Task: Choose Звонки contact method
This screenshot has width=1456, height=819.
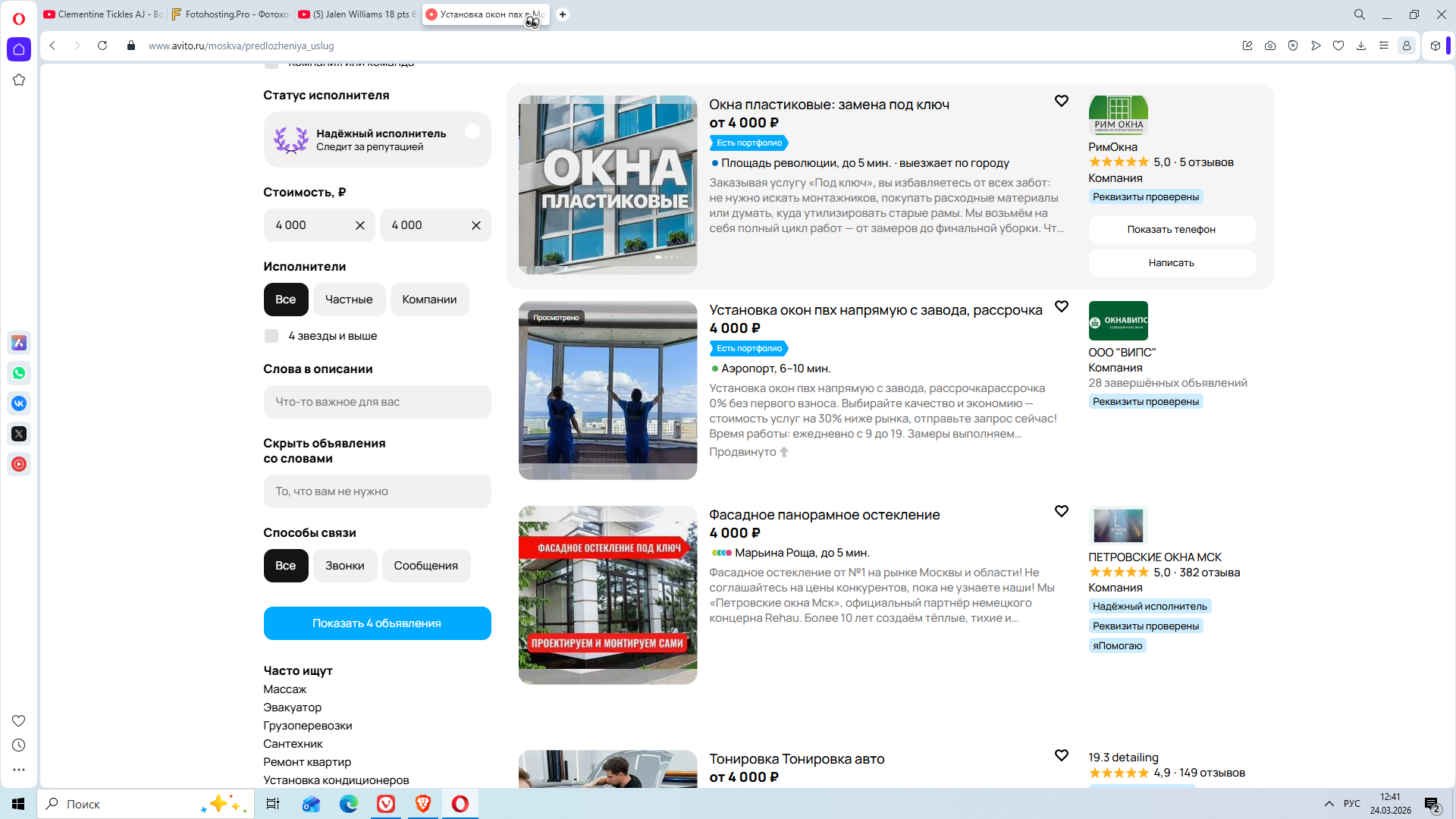Action: pos(344,566)
